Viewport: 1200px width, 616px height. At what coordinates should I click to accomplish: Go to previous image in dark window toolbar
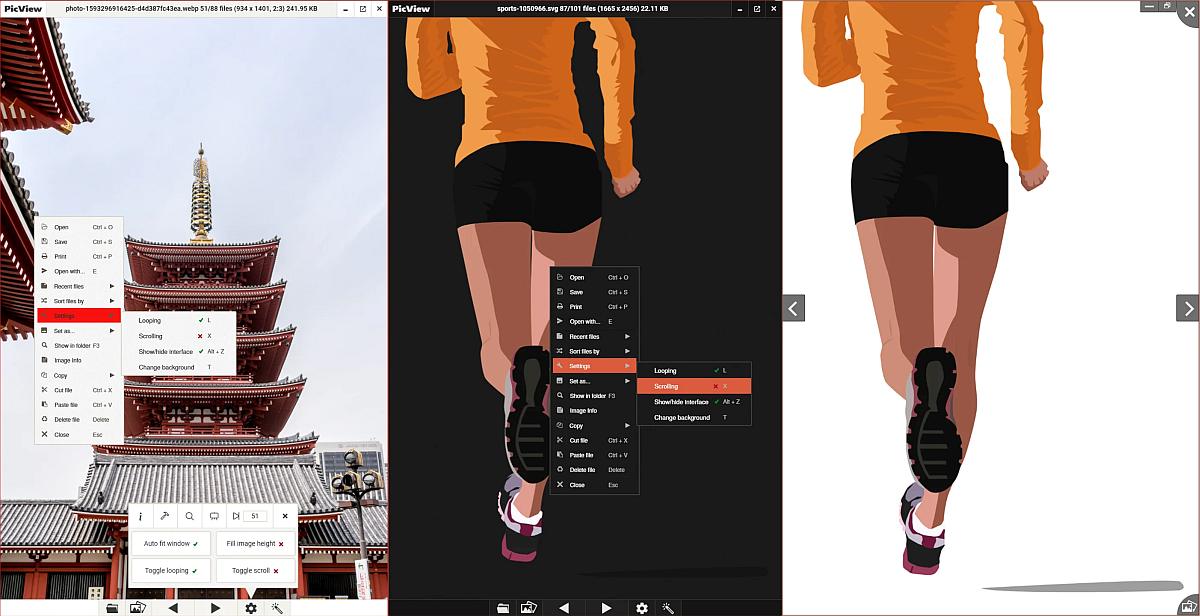coord(564,607)
